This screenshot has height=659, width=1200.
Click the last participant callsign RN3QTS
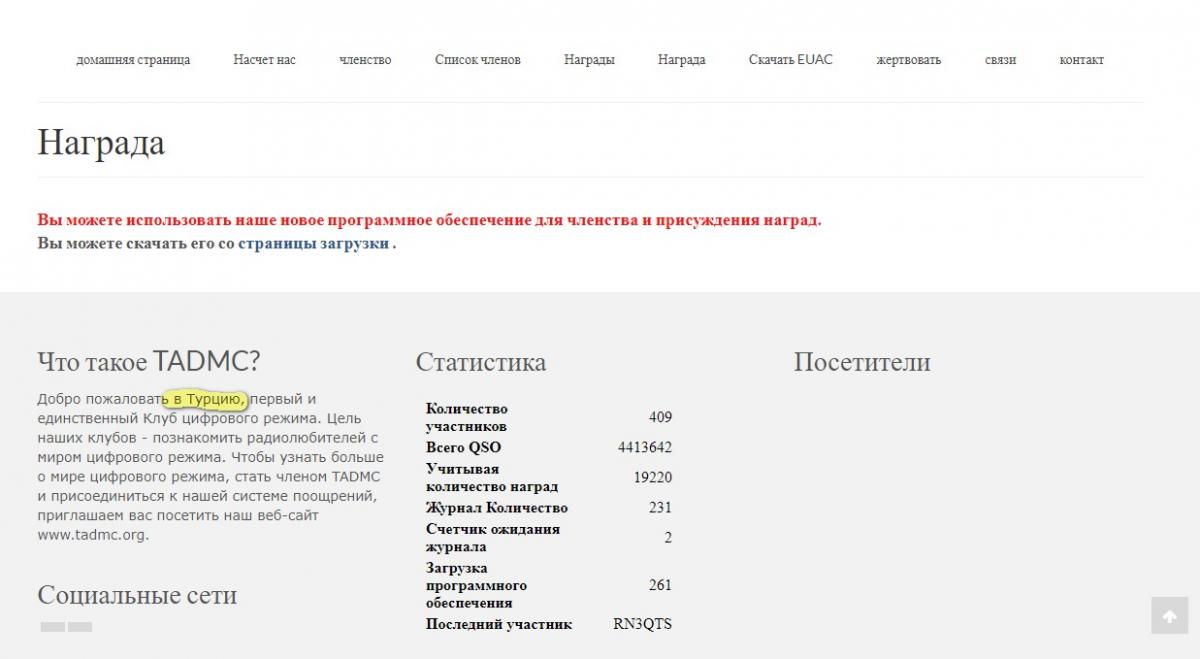pyautogui.click(x=642, y=624)
